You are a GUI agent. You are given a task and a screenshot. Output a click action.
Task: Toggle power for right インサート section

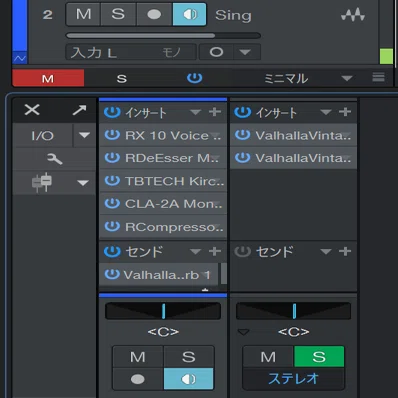tap(243, 112)
